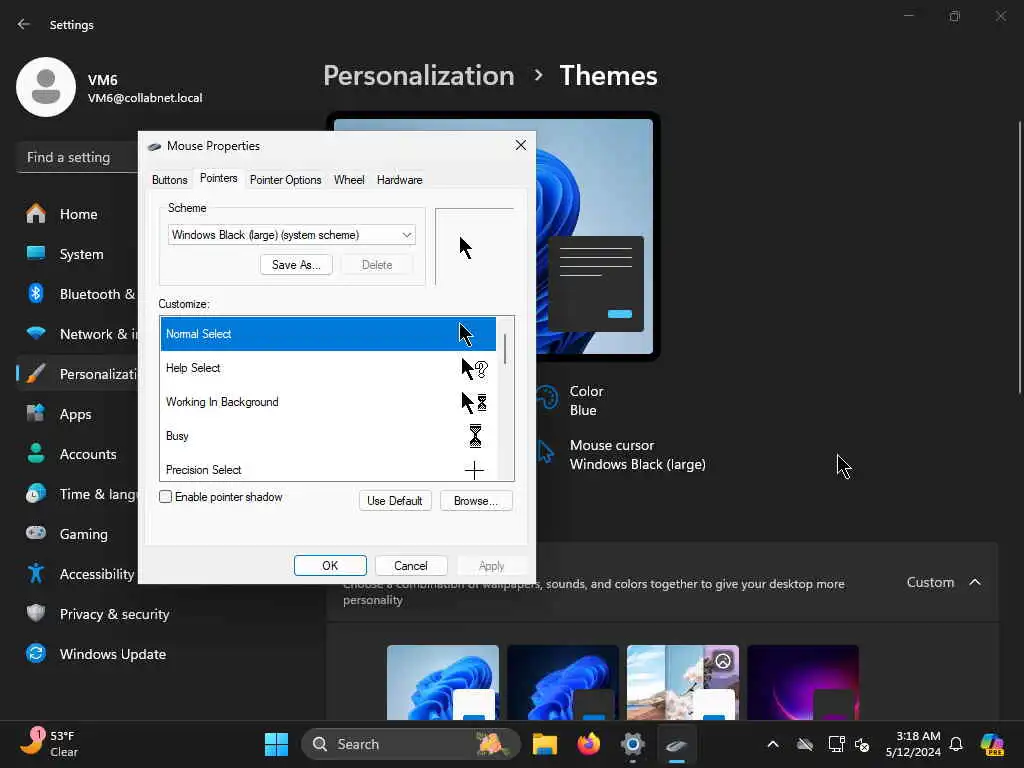Viewport: 1024px width, 768px height.
Task: Open Time & language clock icon
Action: 36,493
